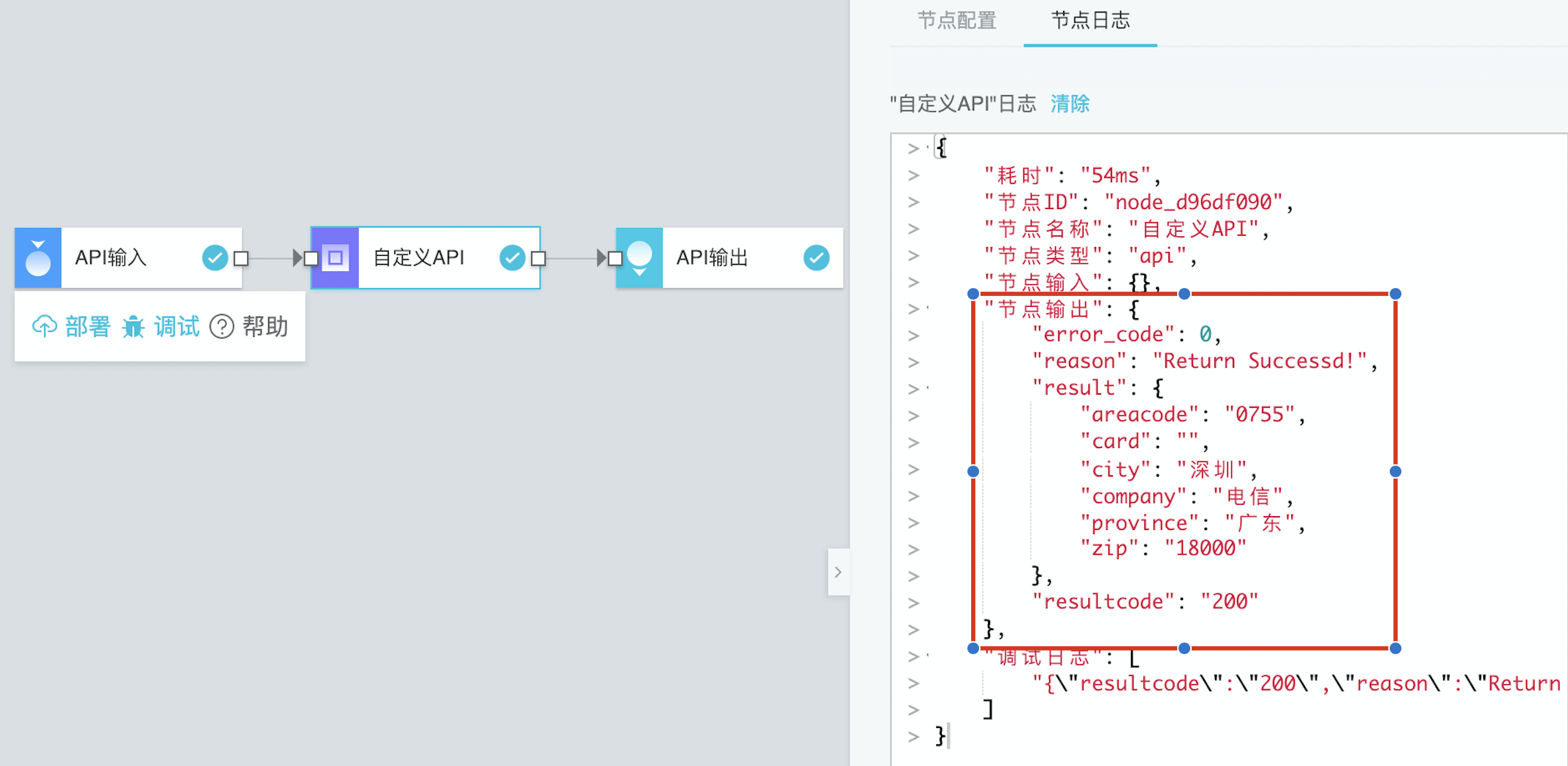Click the 调试 button text
The width and height of the screenshot is (1568, 766).
pos(176,326)
